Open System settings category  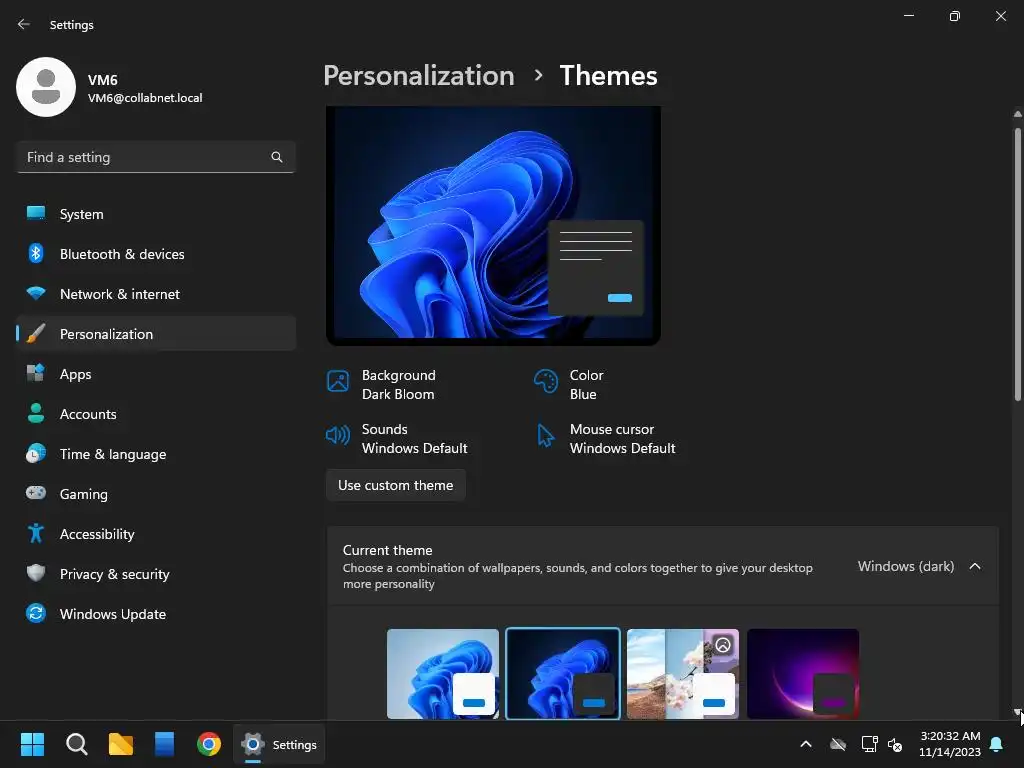pyautogui.click(x=156, y=214)
